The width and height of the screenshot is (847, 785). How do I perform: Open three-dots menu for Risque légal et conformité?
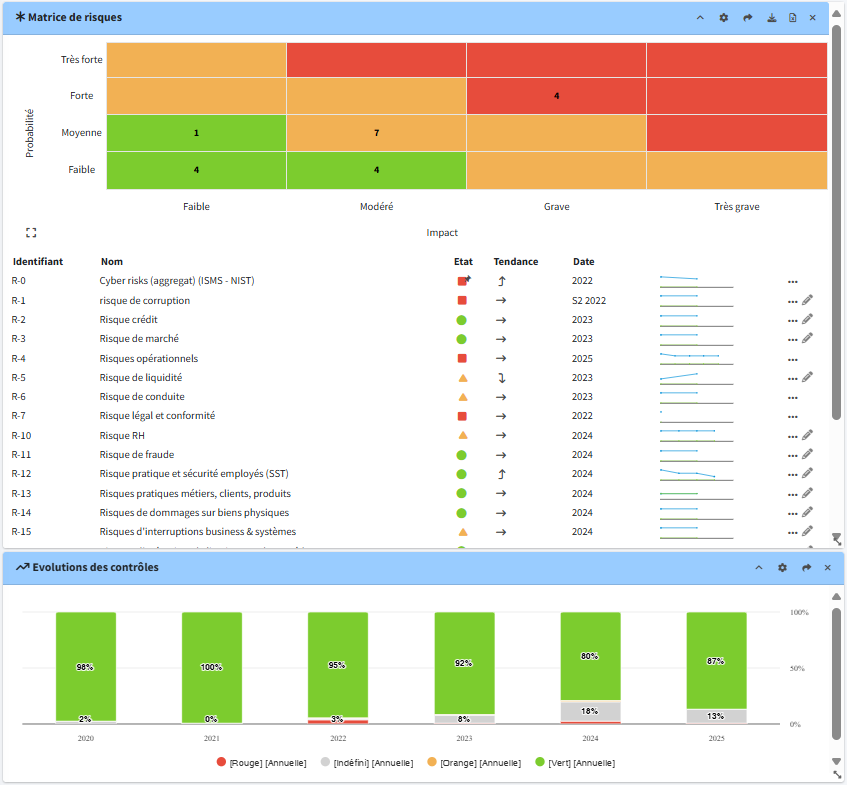click(x=793, y=417)
